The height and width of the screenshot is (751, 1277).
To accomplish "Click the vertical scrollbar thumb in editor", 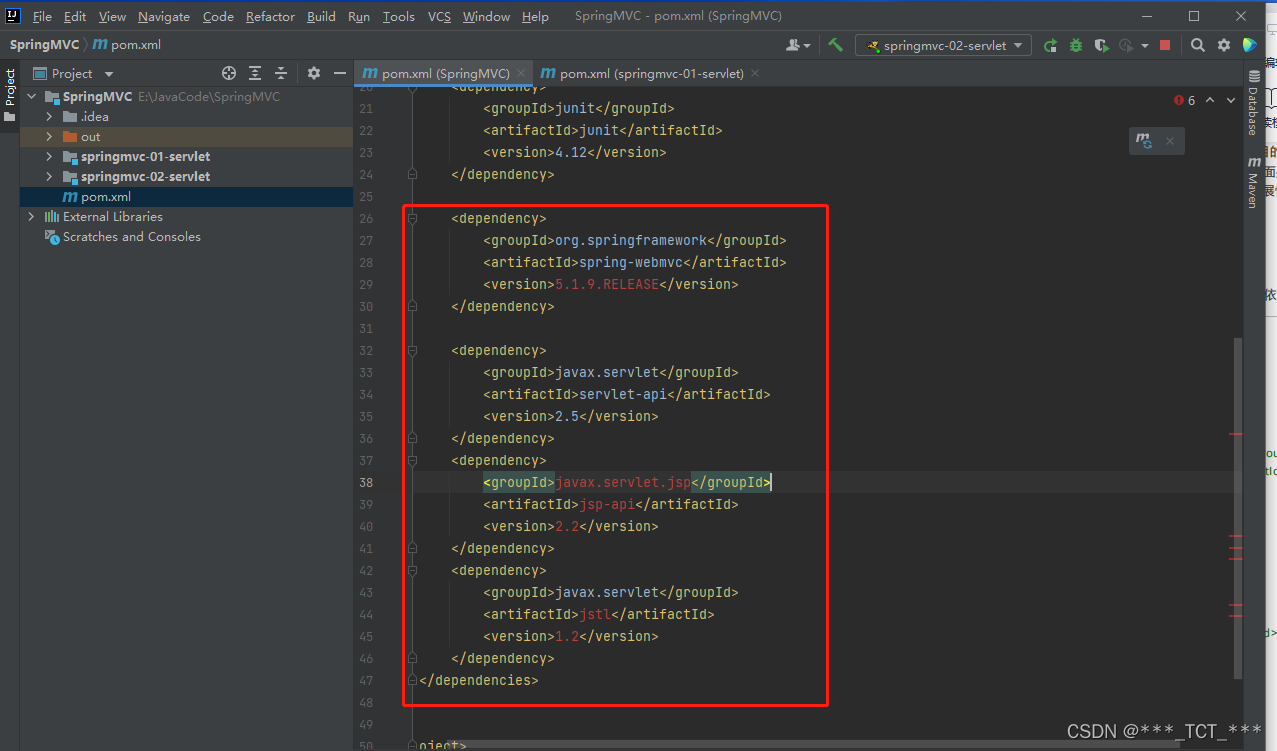I will (1237, 508).
